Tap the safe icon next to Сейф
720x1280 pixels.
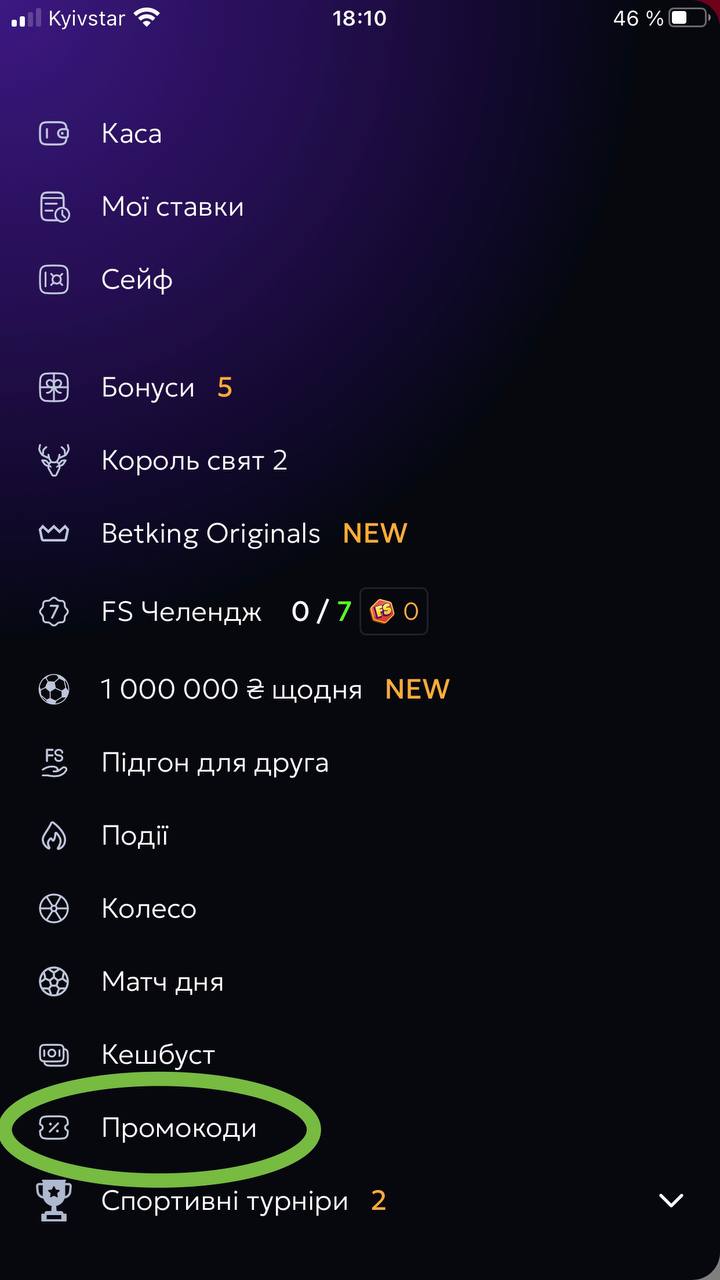tap(54, 280)
